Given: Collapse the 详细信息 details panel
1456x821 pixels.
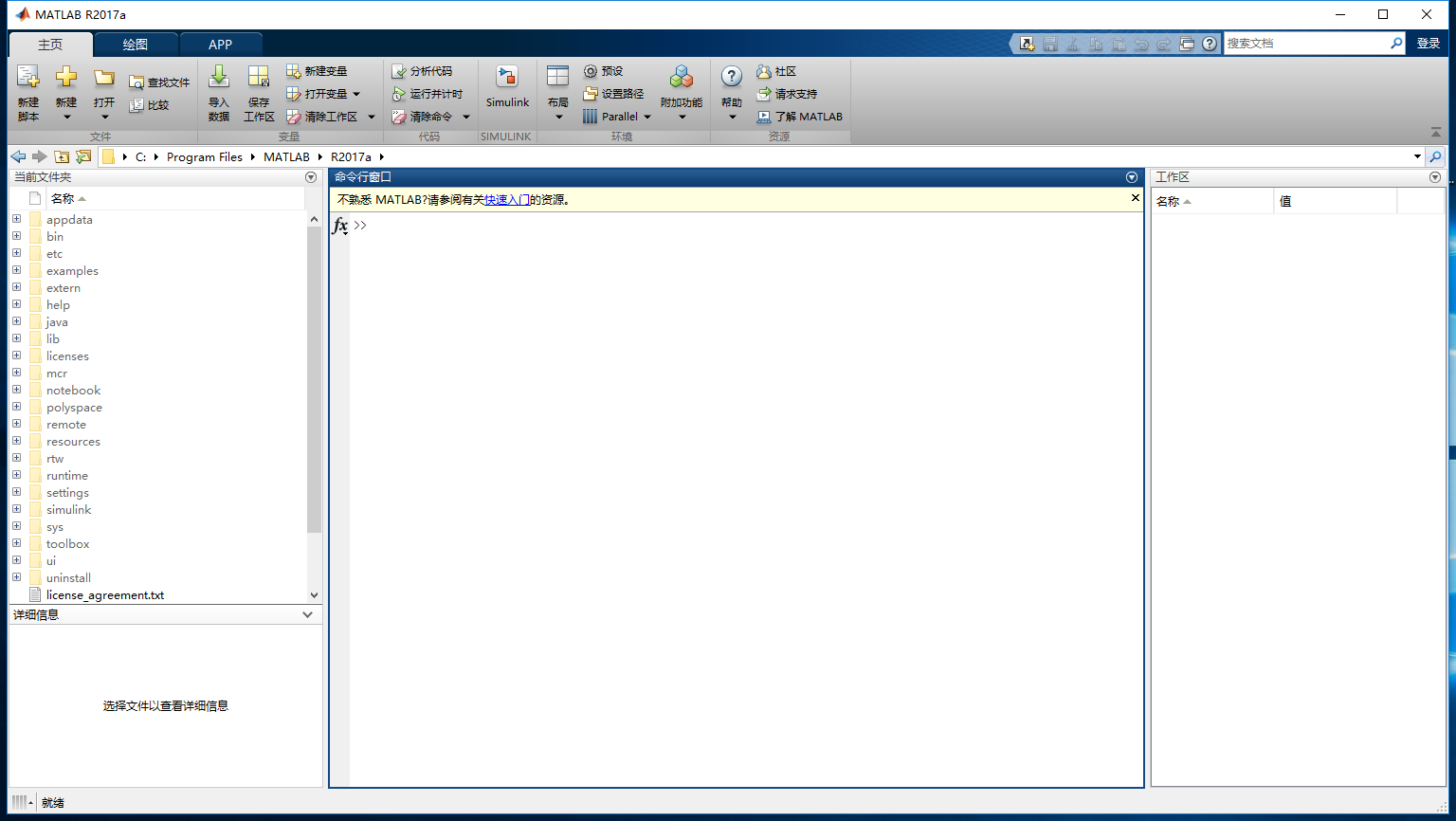Looking at the screenshot, I should [x=307, y=614].
